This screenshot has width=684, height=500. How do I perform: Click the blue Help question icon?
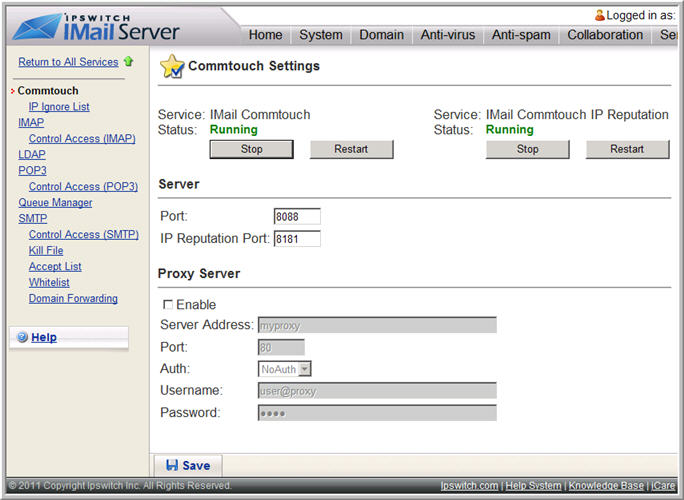pyautogui.click(x=22, y=337)
